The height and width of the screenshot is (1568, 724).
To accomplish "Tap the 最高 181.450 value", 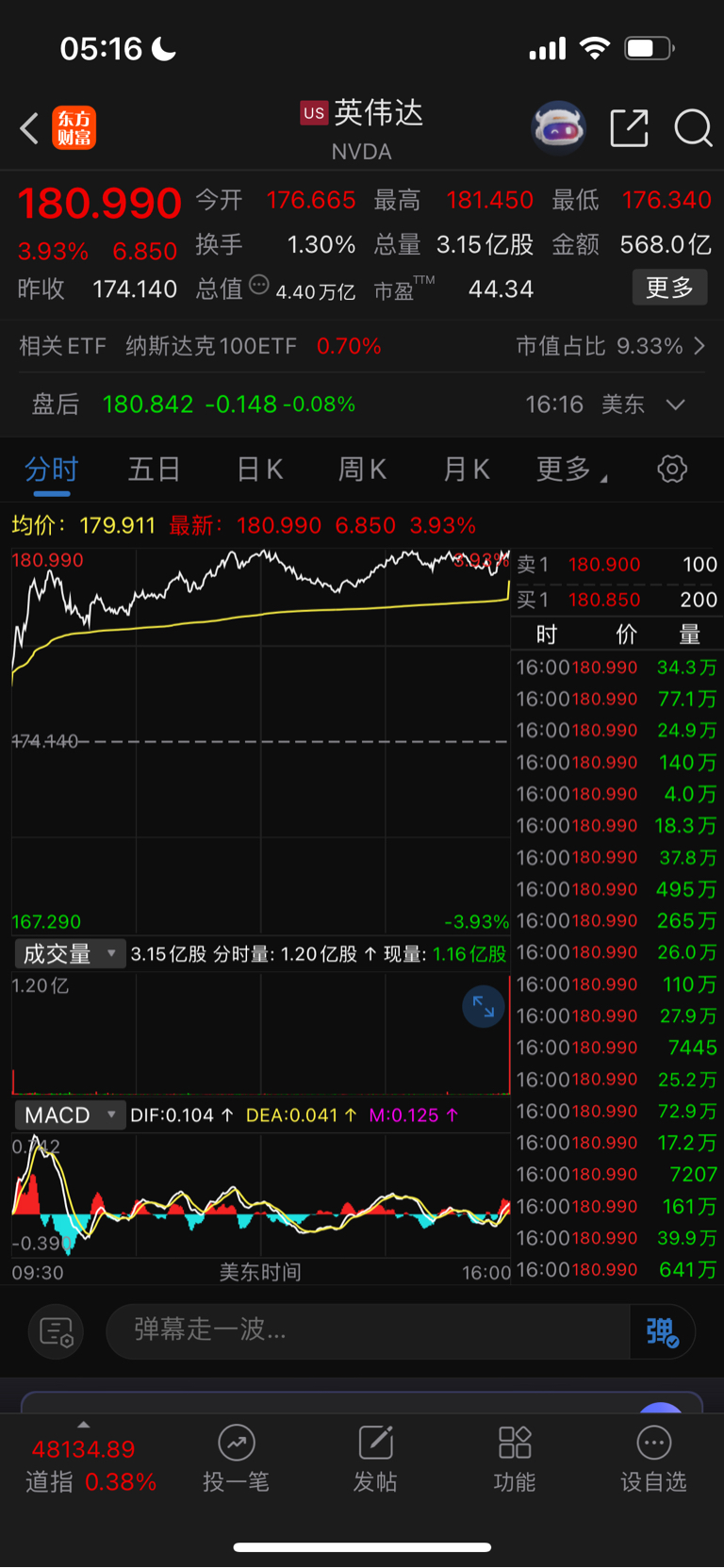I will coord(490,200).
